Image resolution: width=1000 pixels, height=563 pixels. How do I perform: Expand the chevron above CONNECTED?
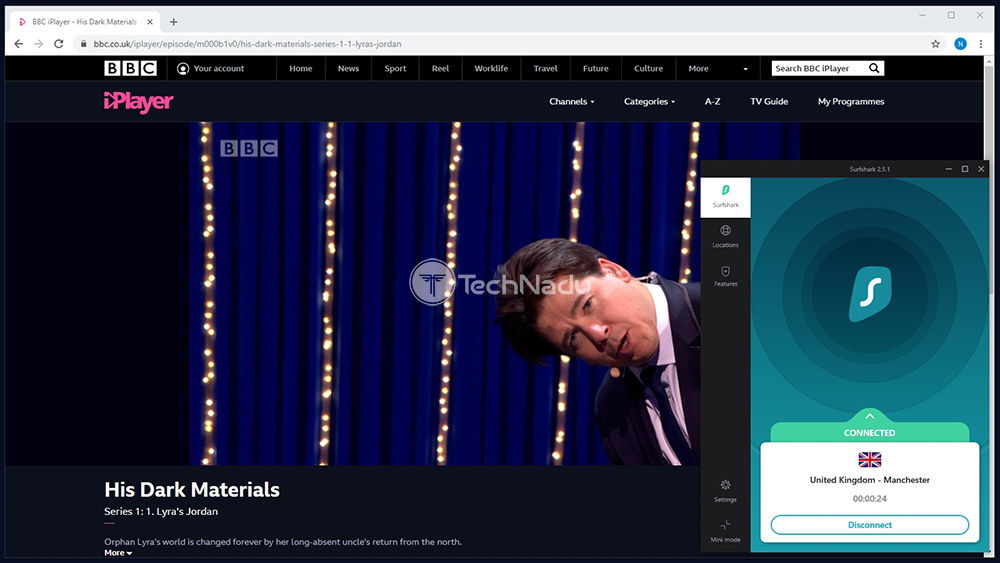pyautogui.click(x=869, y=416)
